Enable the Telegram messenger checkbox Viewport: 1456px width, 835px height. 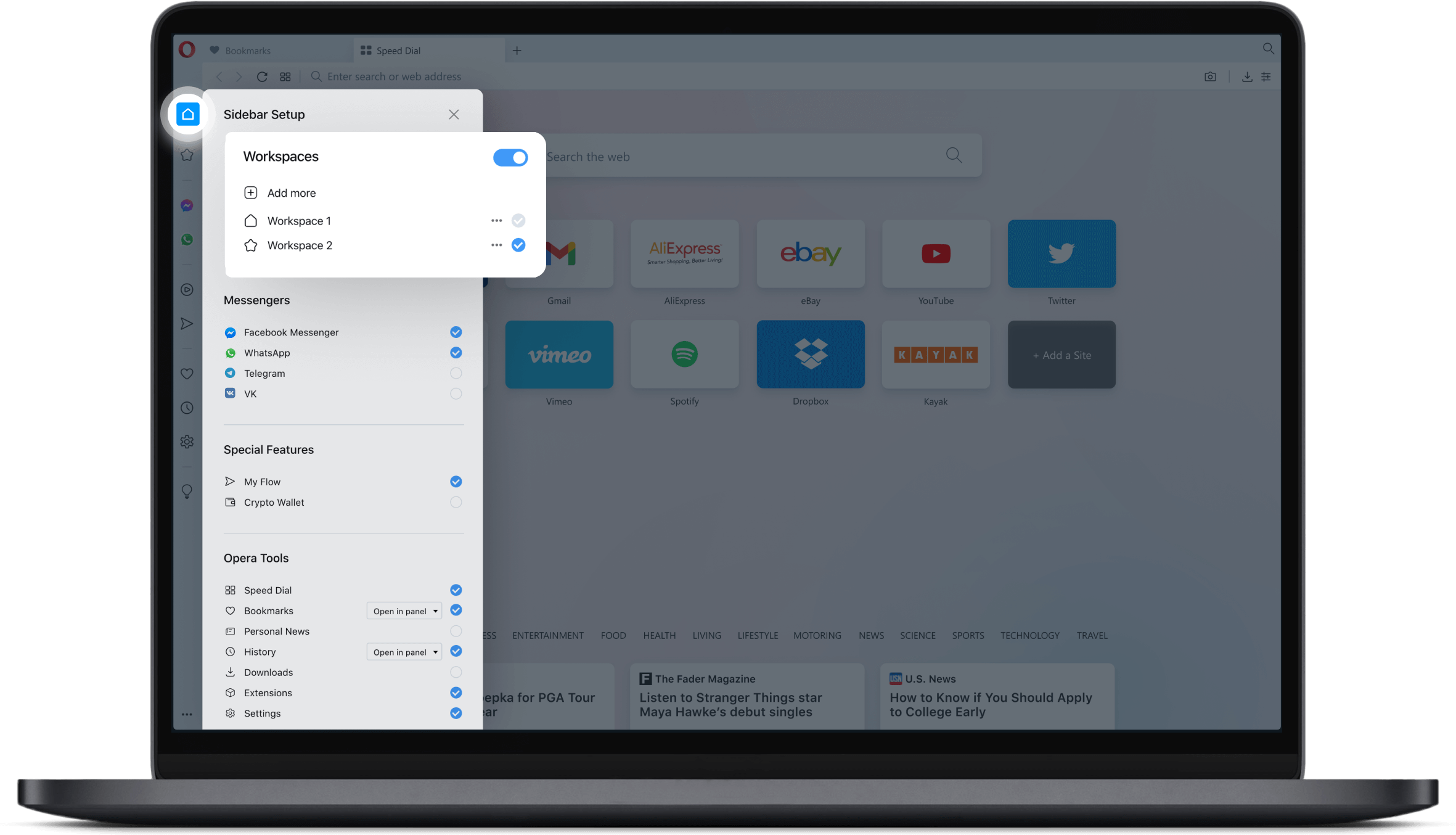[x=456, y=373]
